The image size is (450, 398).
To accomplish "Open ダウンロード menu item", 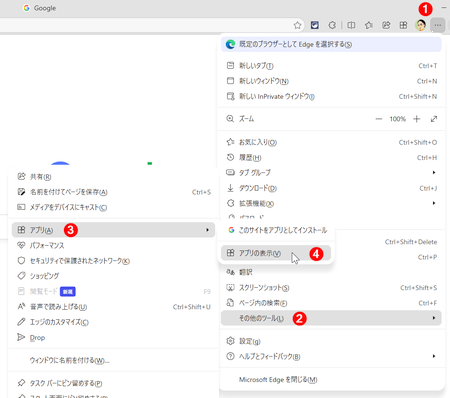I will [x=331, y=188].
